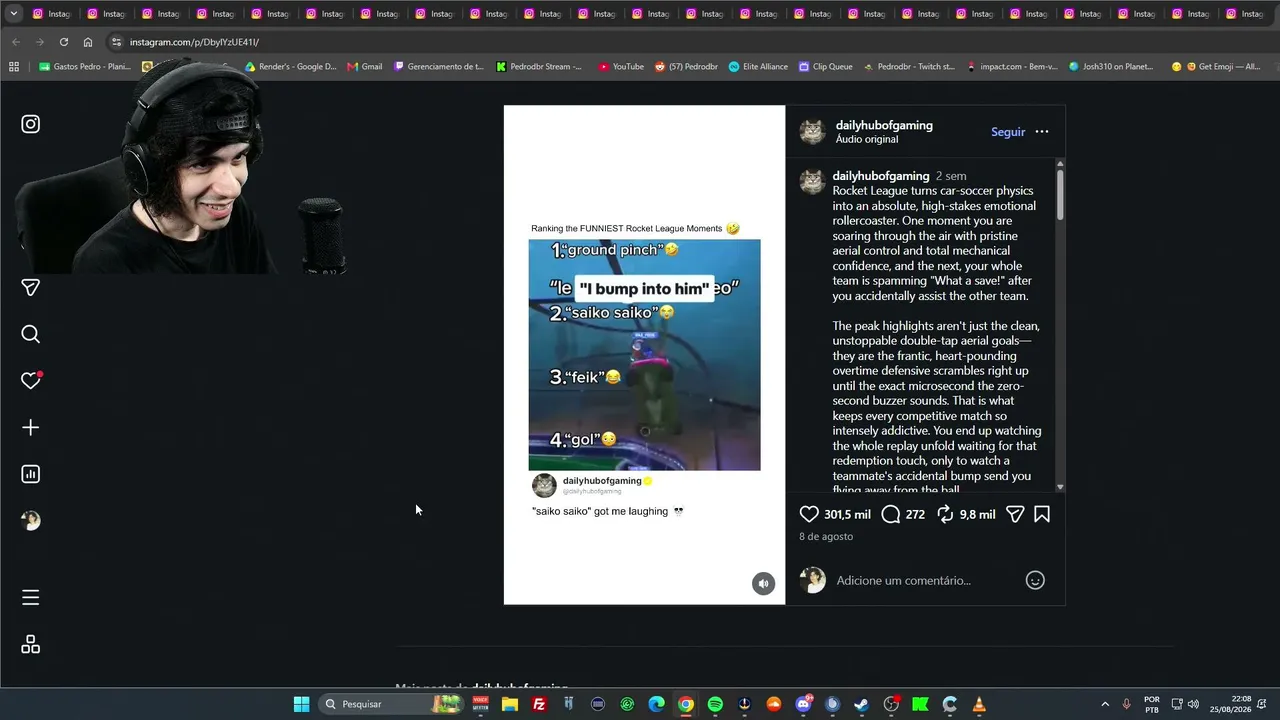Open Pedrodbr Stream bookmark
1280x720 pixels.
(540, 67)
